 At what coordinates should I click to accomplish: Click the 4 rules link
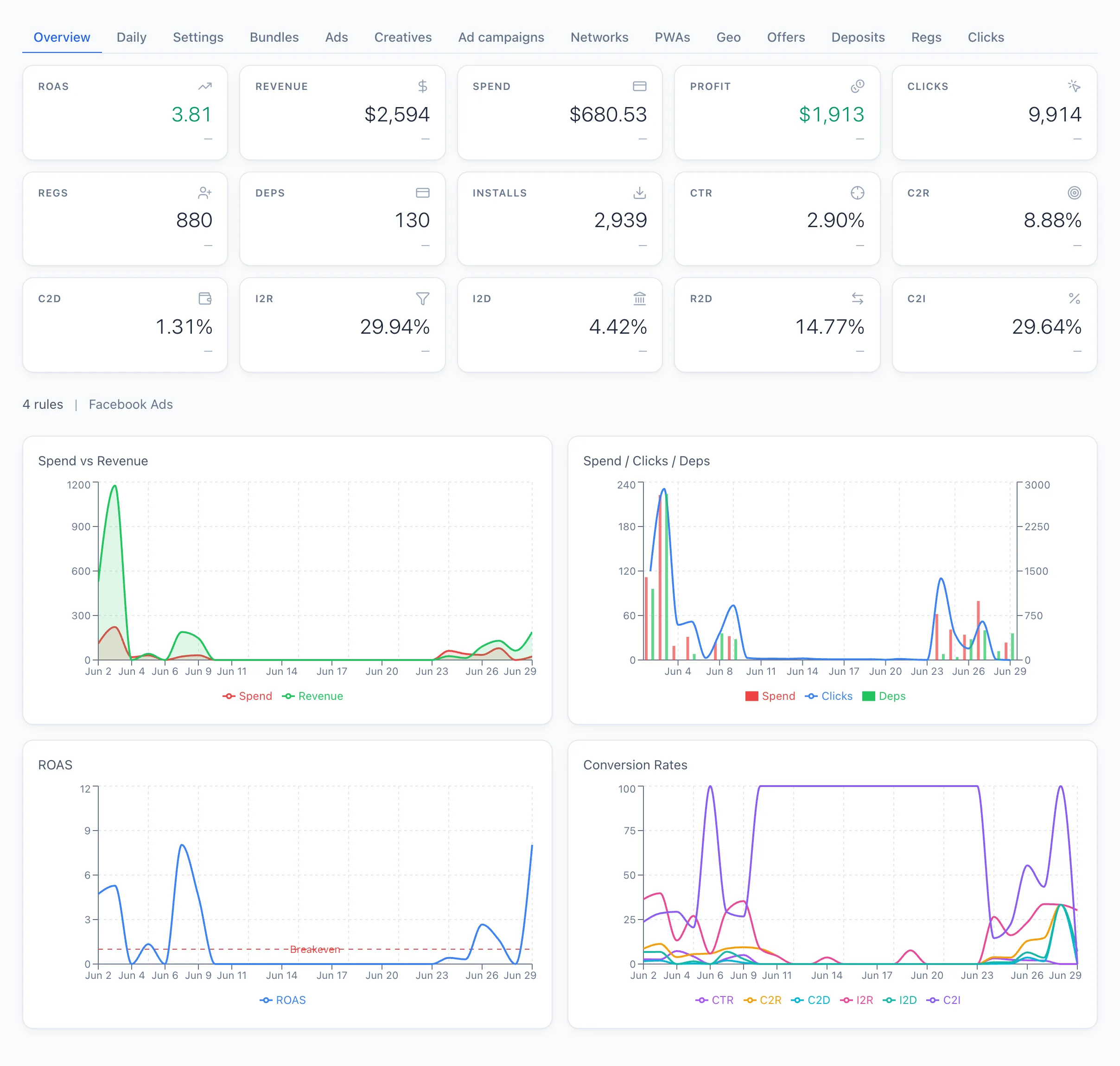point(43,405)
